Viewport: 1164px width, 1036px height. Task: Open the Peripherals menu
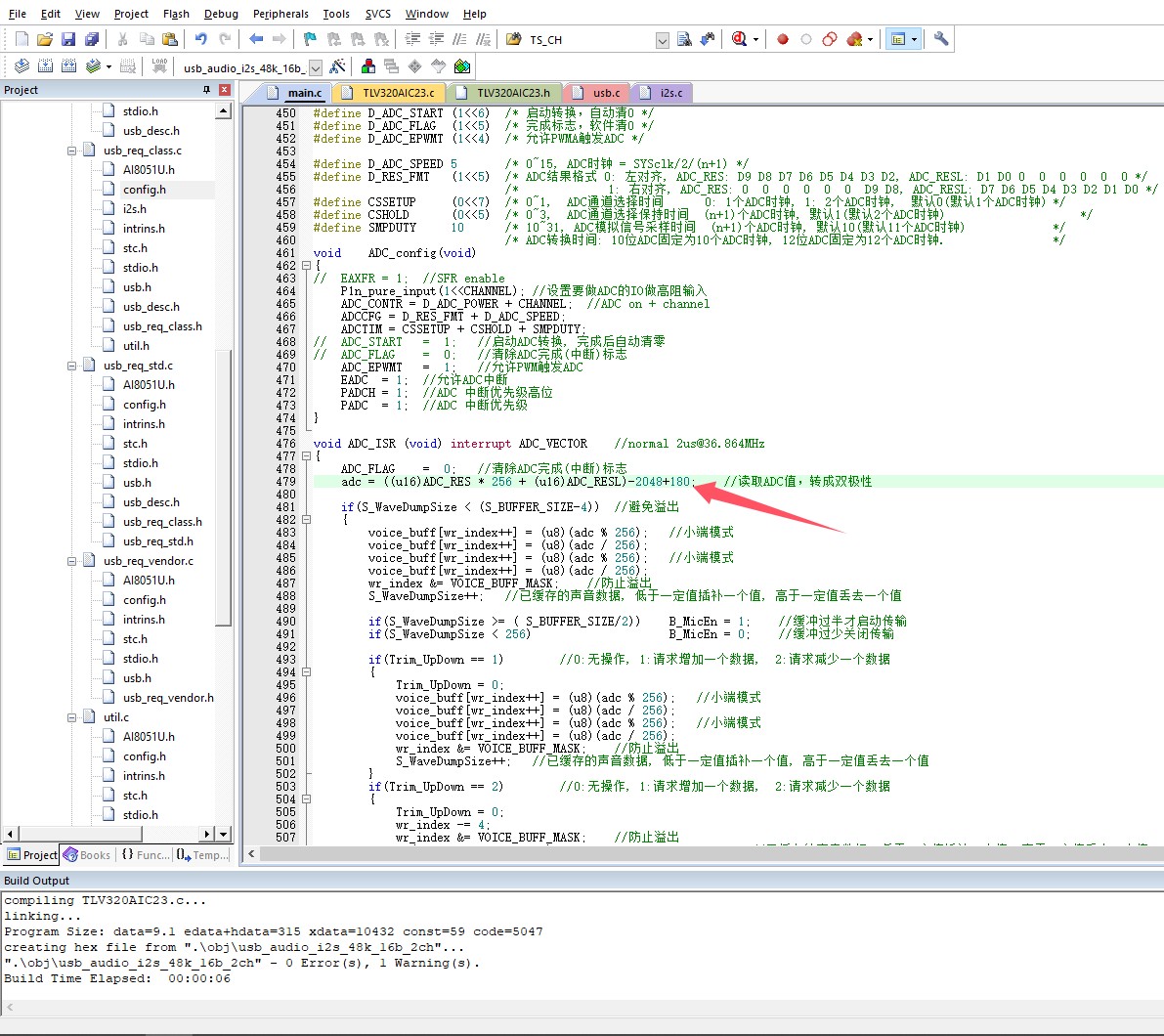[x=280, y=14]
